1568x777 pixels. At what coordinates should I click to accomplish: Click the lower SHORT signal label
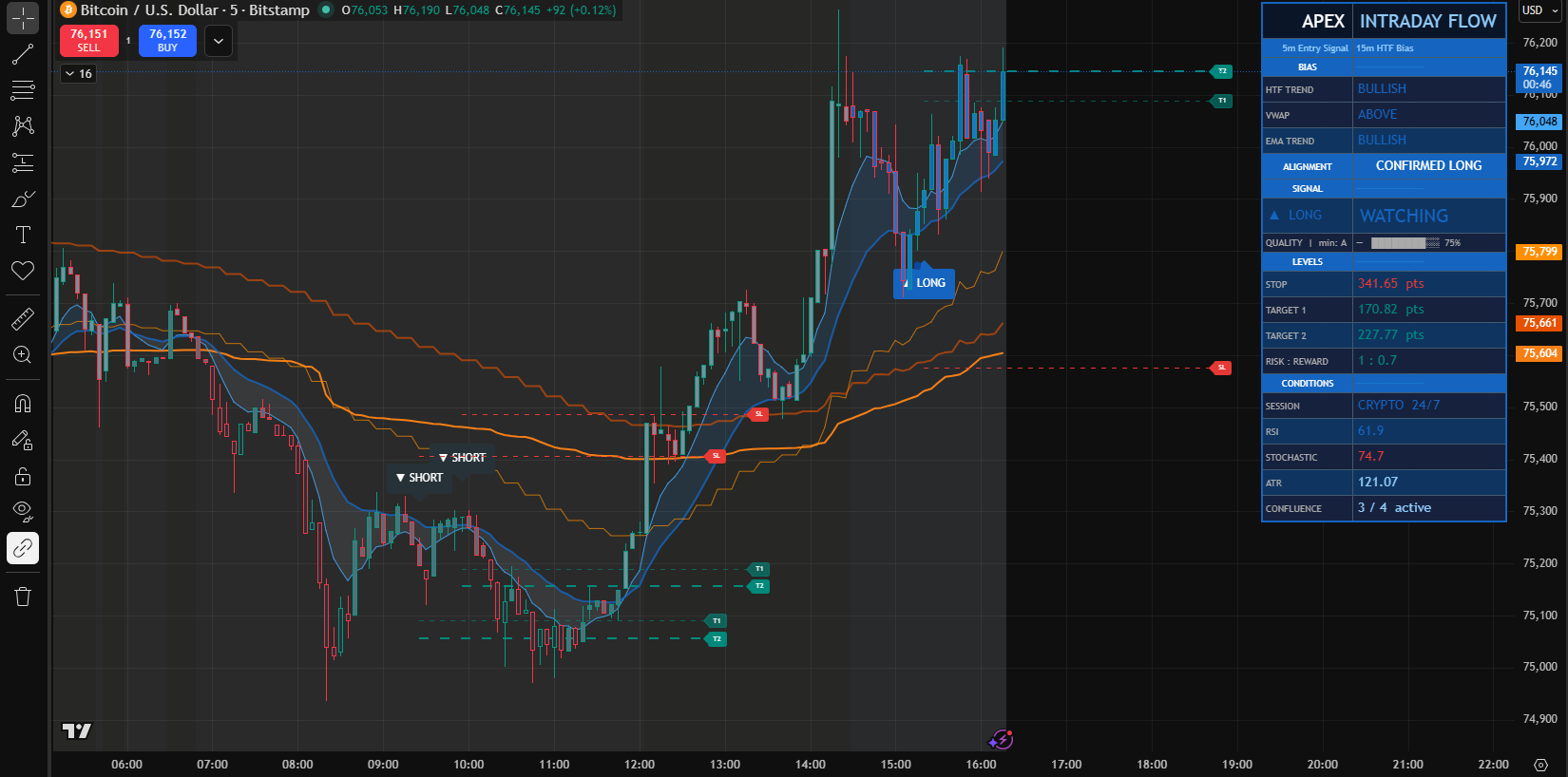420,478
